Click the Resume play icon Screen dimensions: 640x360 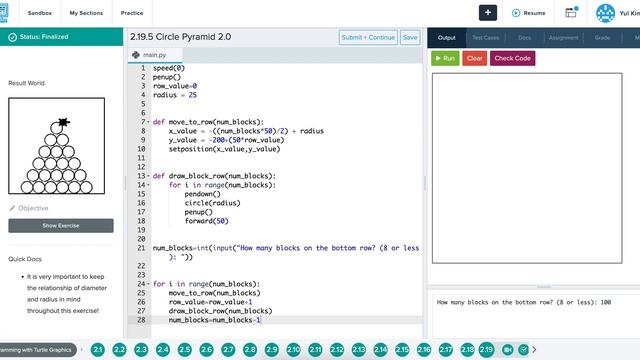point(516,13)
